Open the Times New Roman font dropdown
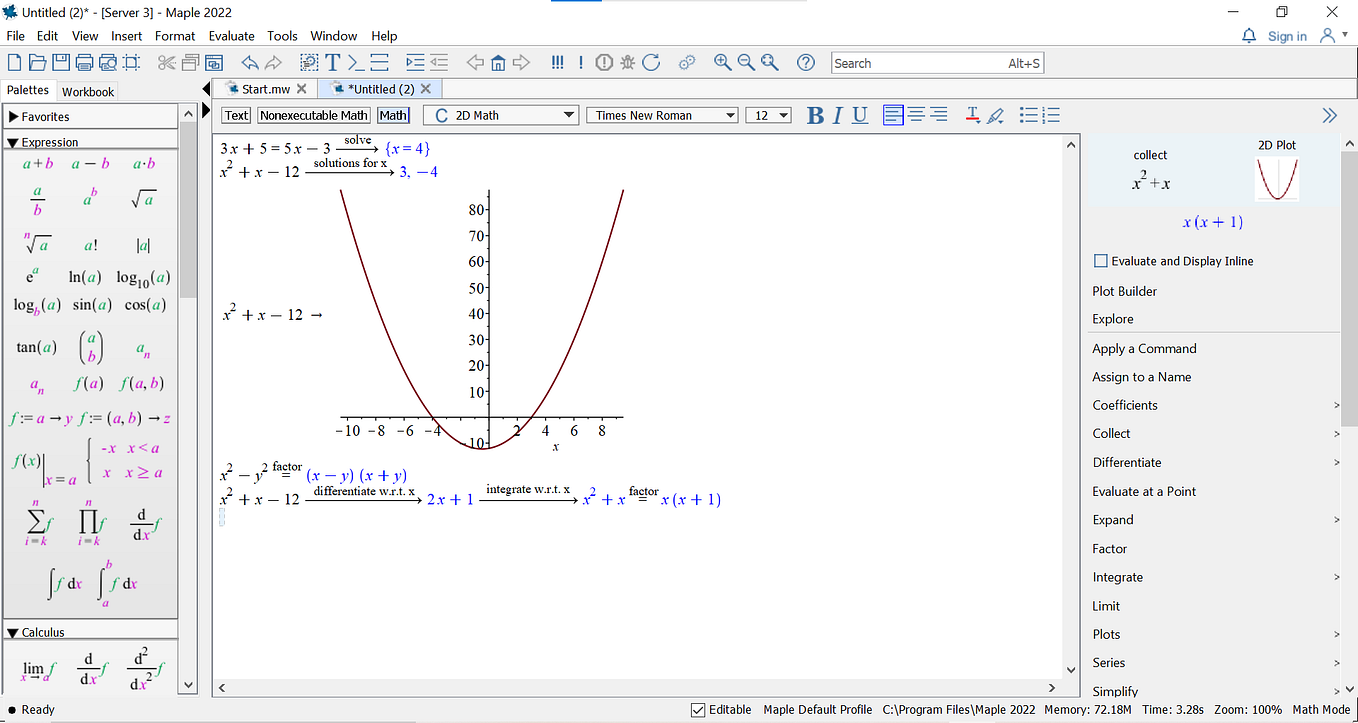Screen dimensions: 1358x723 point(662,115)
